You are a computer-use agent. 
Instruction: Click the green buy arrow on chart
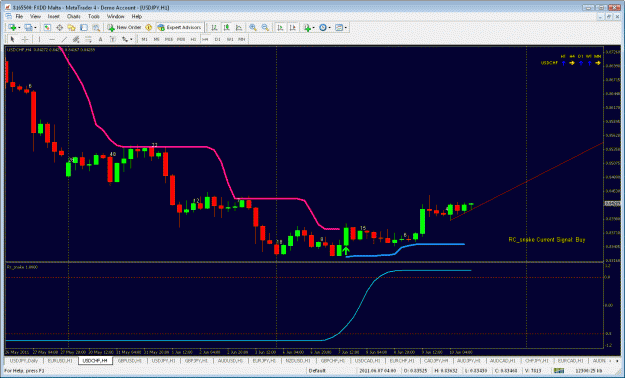click(346, 251)
